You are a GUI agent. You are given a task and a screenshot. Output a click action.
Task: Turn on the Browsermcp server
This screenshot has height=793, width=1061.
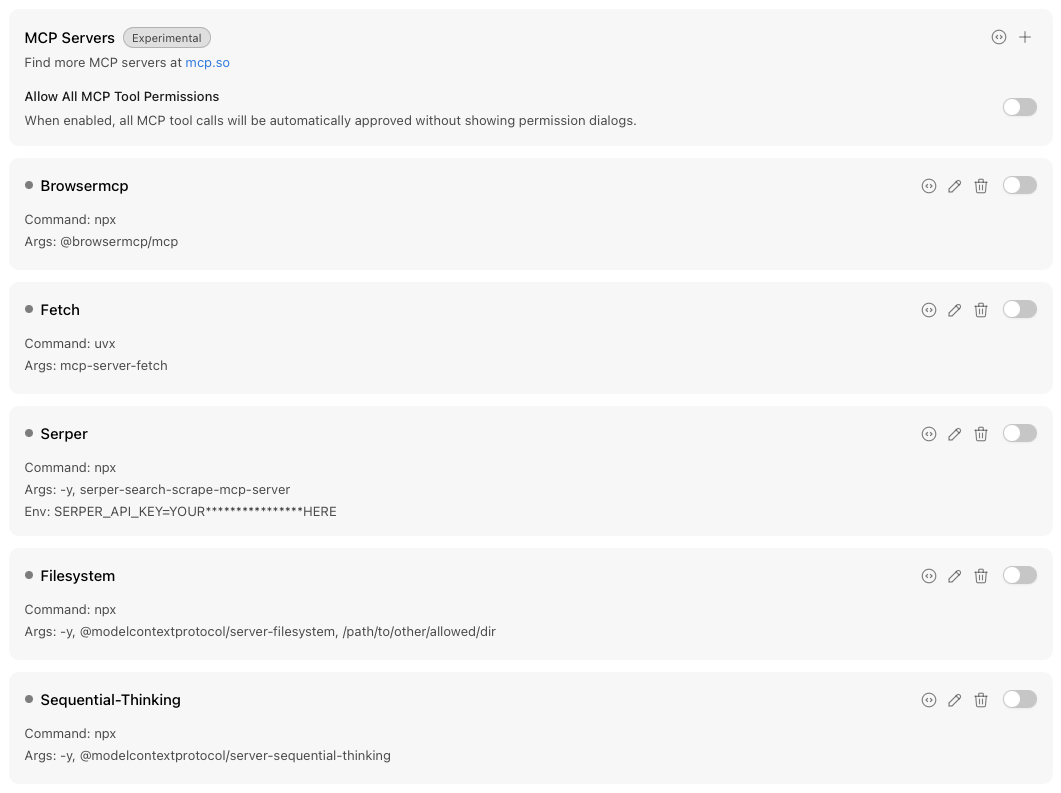1019,185
